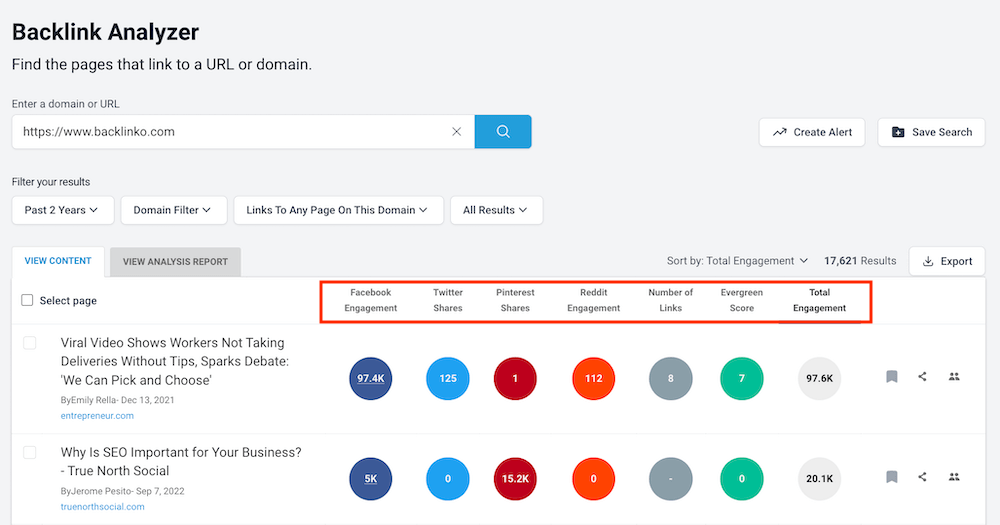
Task: Open the entrepreneur.com domain link
Action: coord(96,416)
